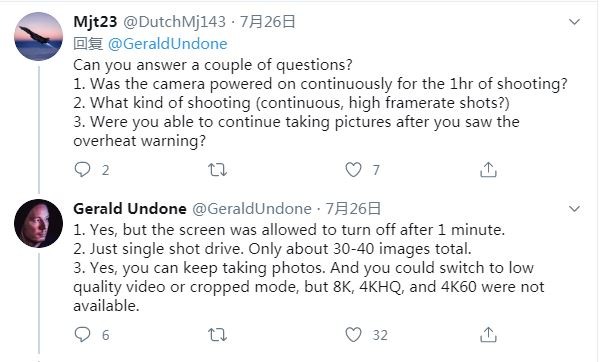Open the more-options chevron on Mjt23's tweet

coord(574,22)
